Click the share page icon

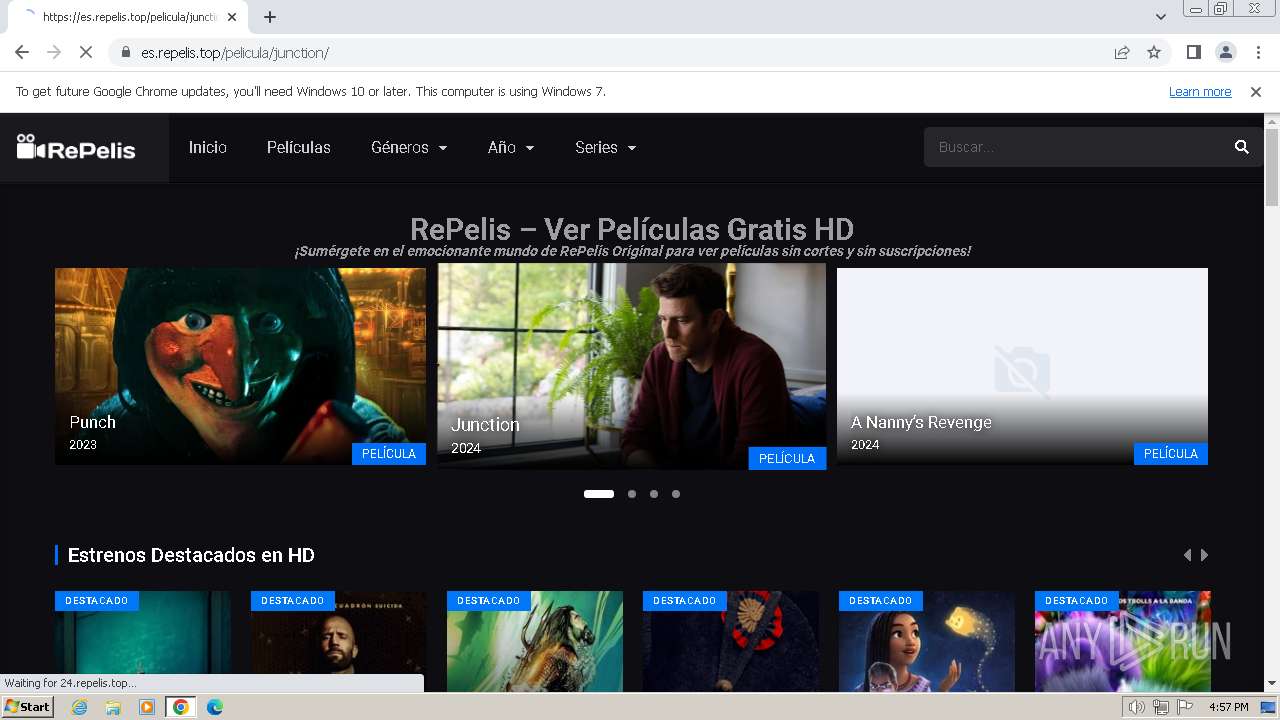pyautogui.click(x=1122, y=52)
